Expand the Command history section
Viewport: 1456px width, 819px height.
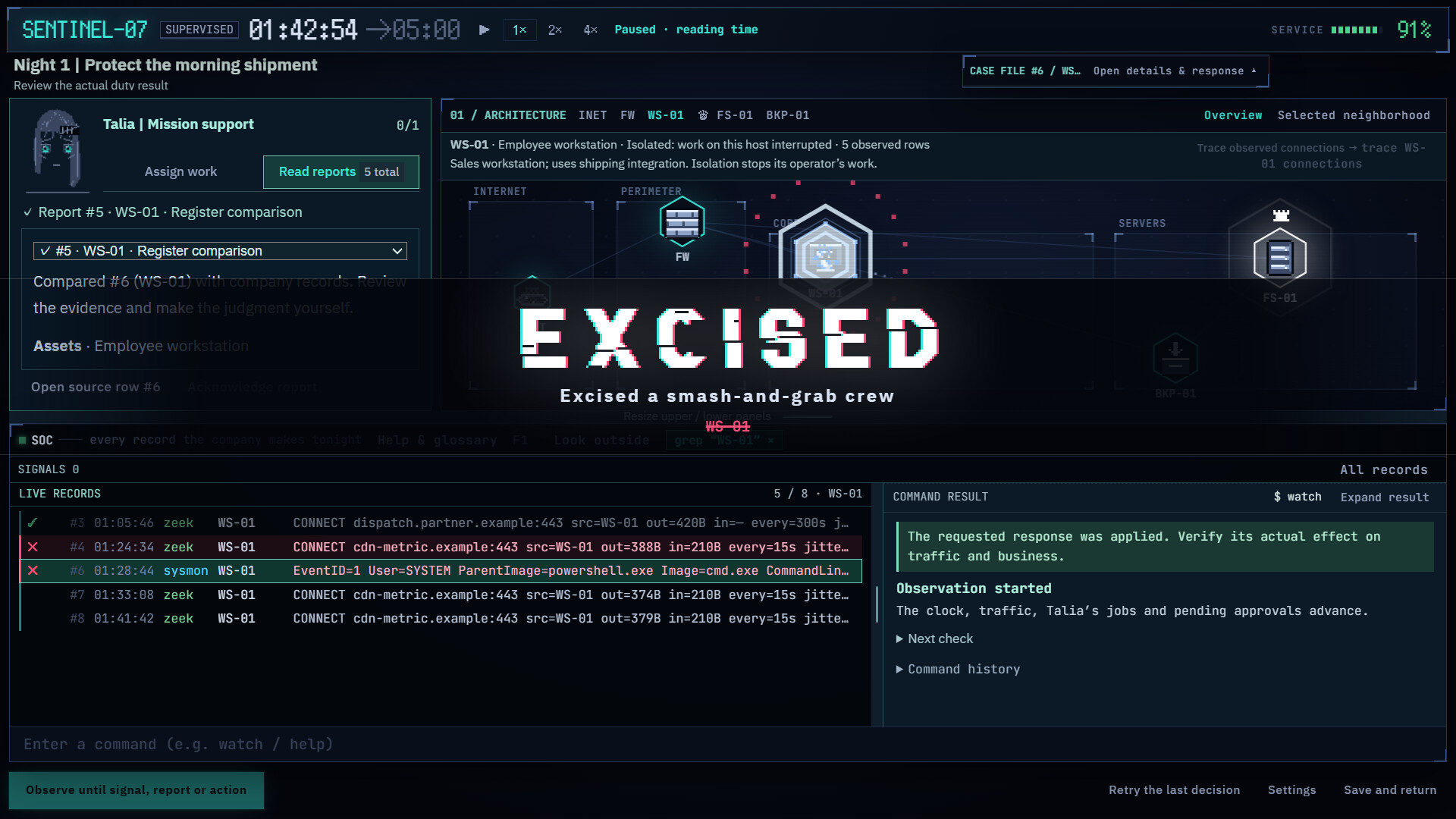click(x=958, y=669)
